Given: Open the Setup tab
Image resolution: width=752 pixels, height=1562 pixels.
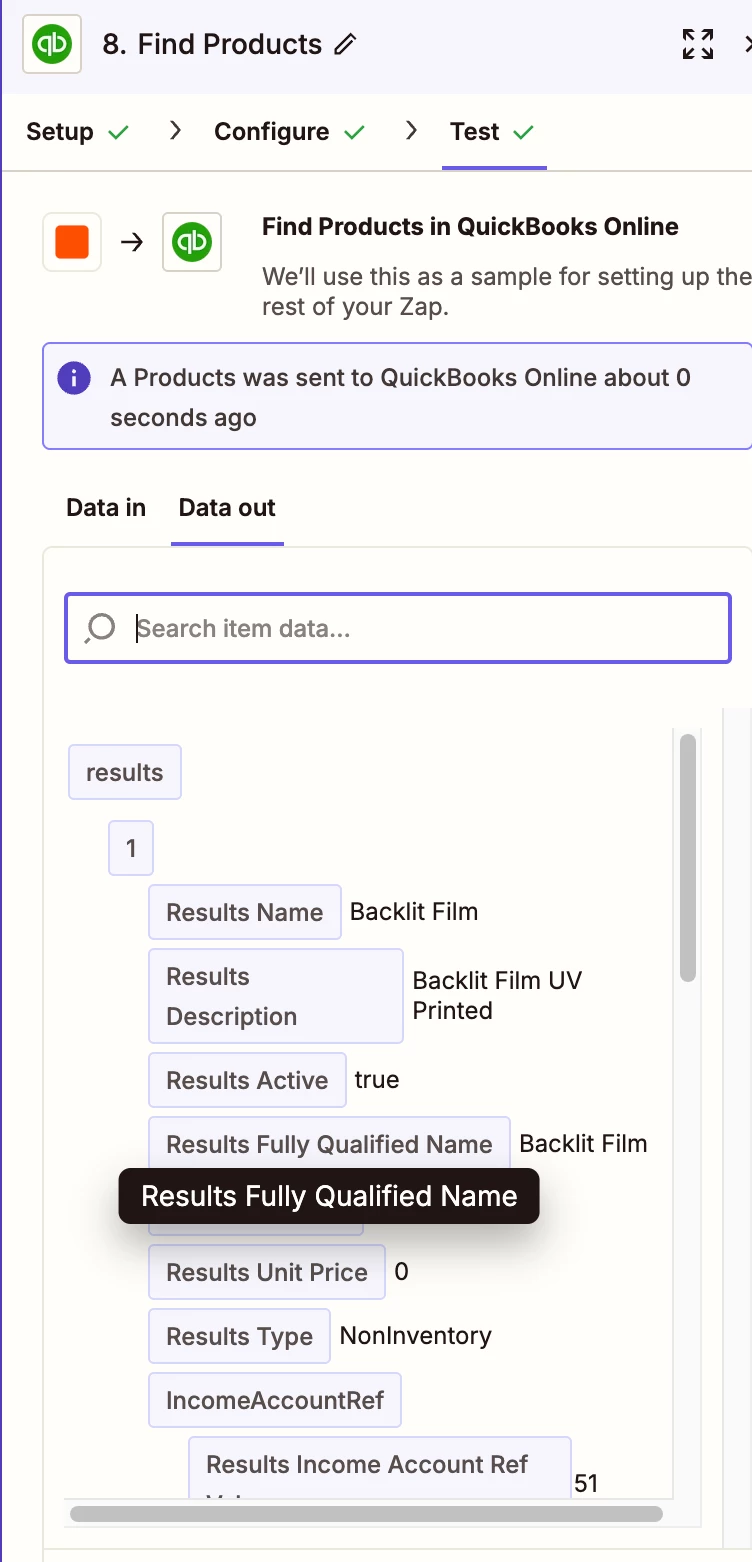Looking at the screenshot, I should pyautogui.click(x=60, y=132).
